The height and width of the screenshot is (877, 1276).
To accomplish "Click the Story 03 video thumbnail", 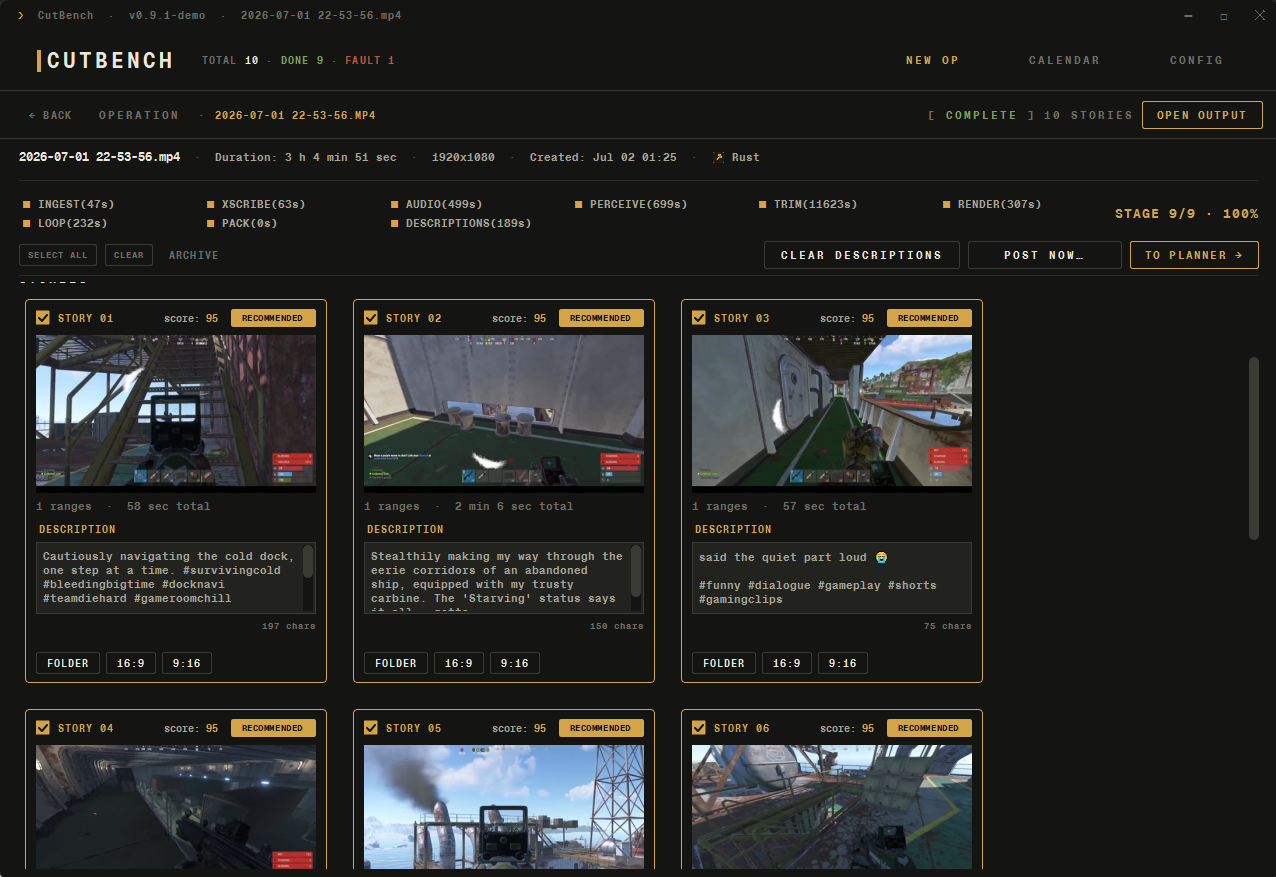I will 832,413.
